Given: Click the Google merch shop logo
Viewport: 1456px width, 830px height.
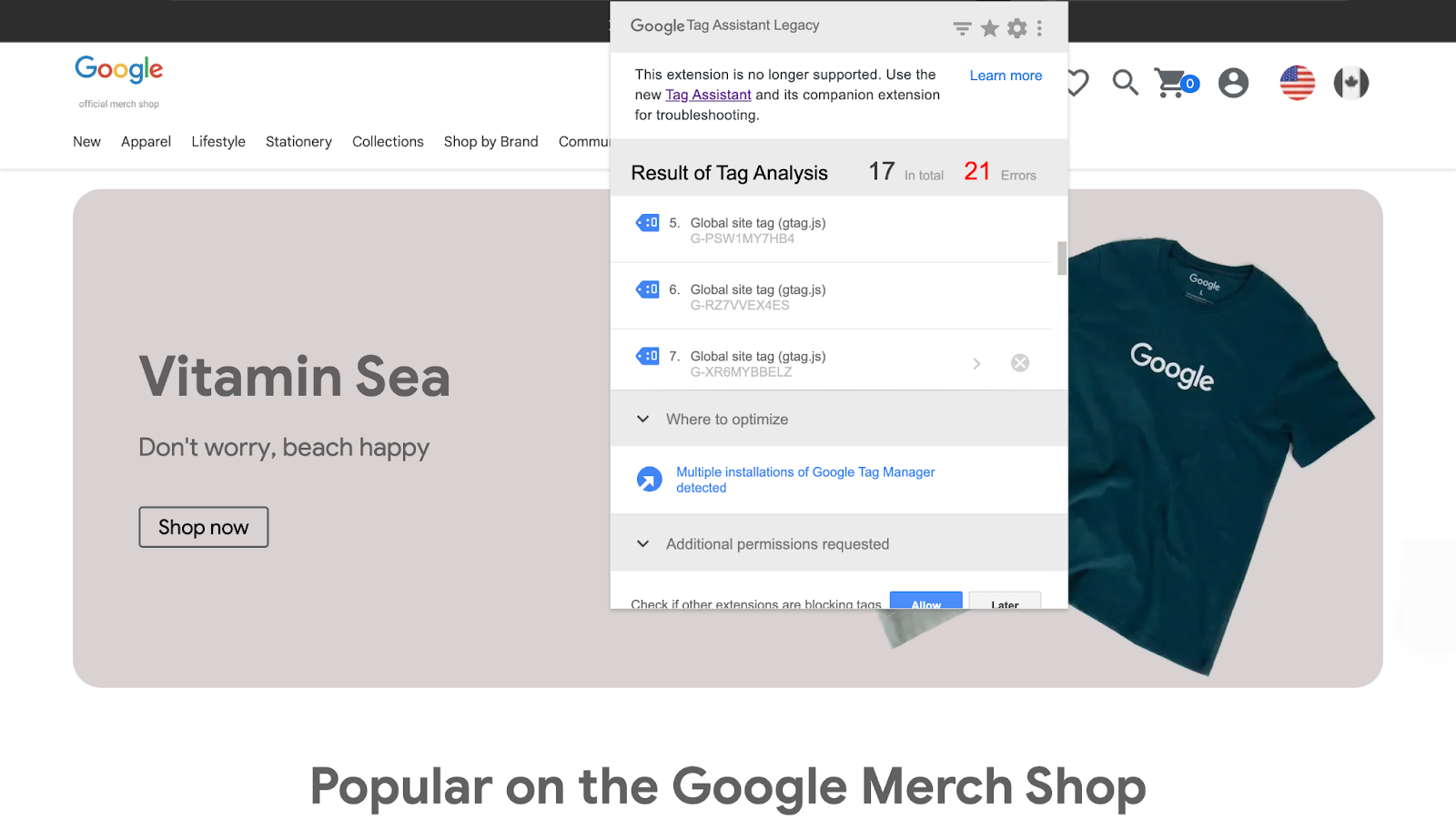Looking at the screenshot, I should click(x=119, y=80).
